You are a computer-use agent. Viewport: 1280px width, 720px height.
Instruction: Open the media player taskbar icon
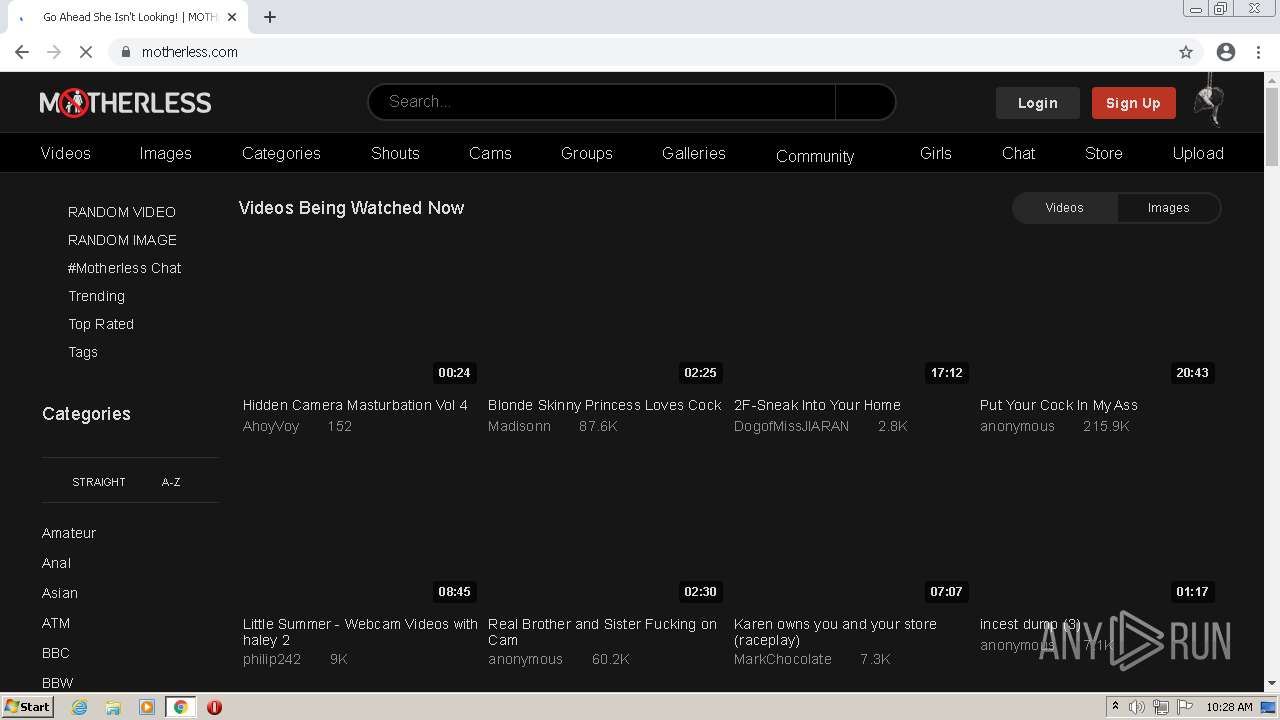coord(147,707)
